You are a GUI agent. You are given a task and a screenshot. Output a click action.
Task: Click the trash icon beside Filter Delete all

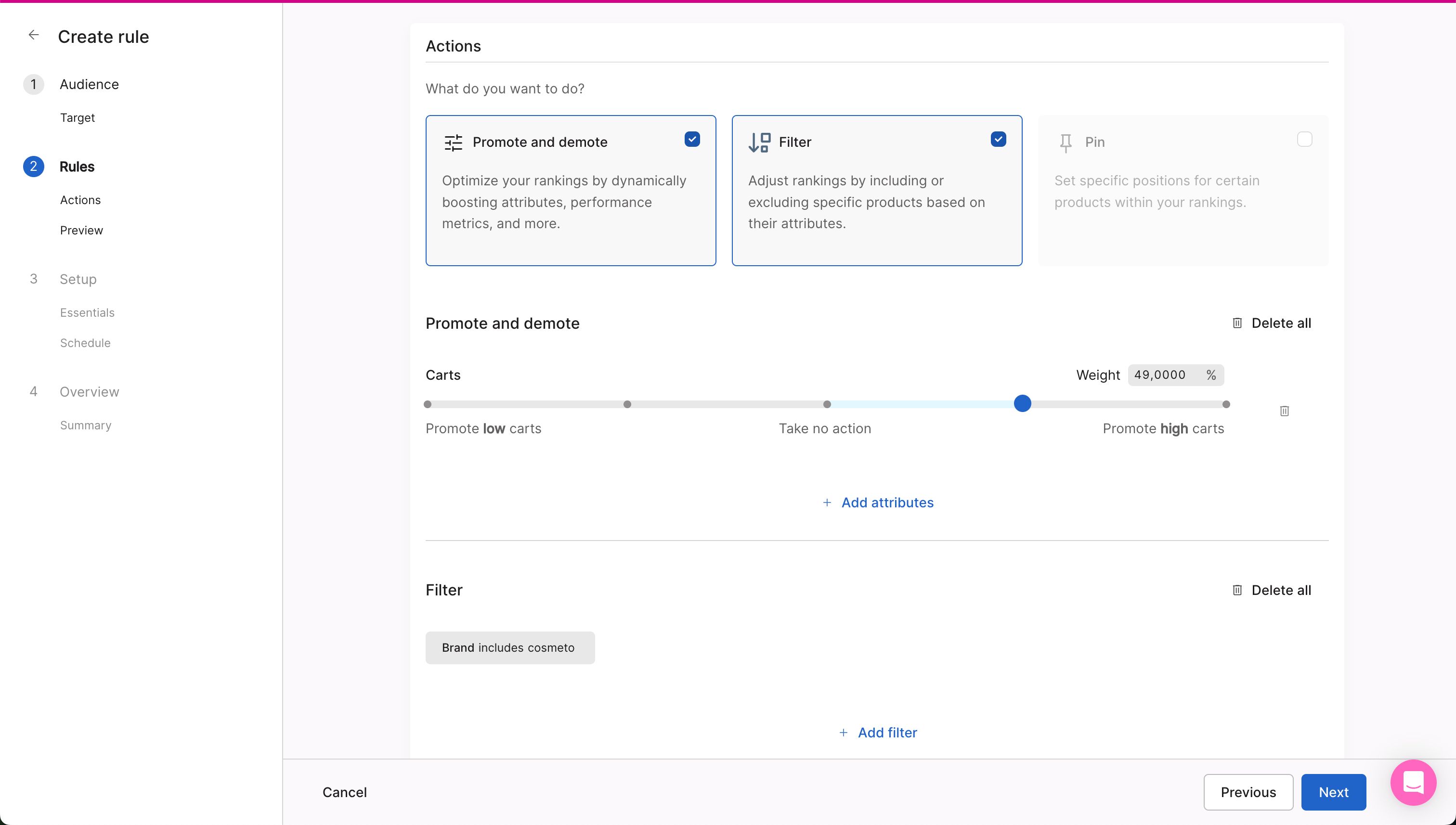pyautogui.click(x=1237, y=590)
